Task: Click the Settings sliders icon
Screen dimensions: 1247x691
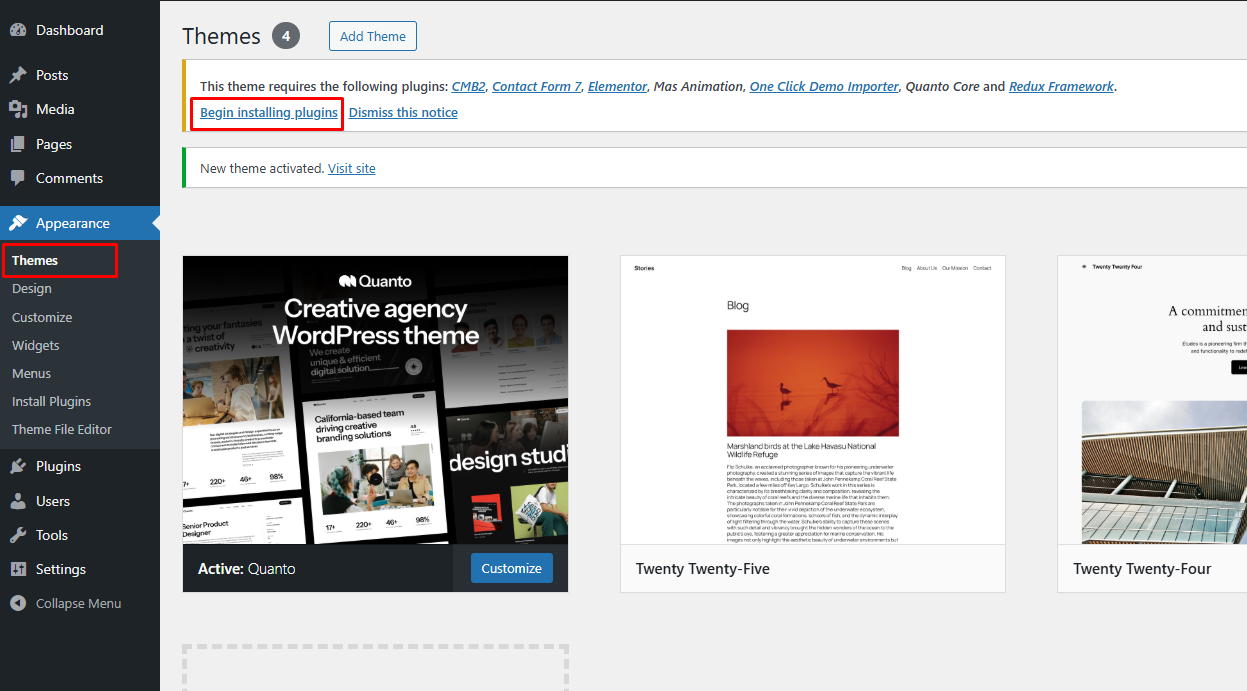Action: 18,569
